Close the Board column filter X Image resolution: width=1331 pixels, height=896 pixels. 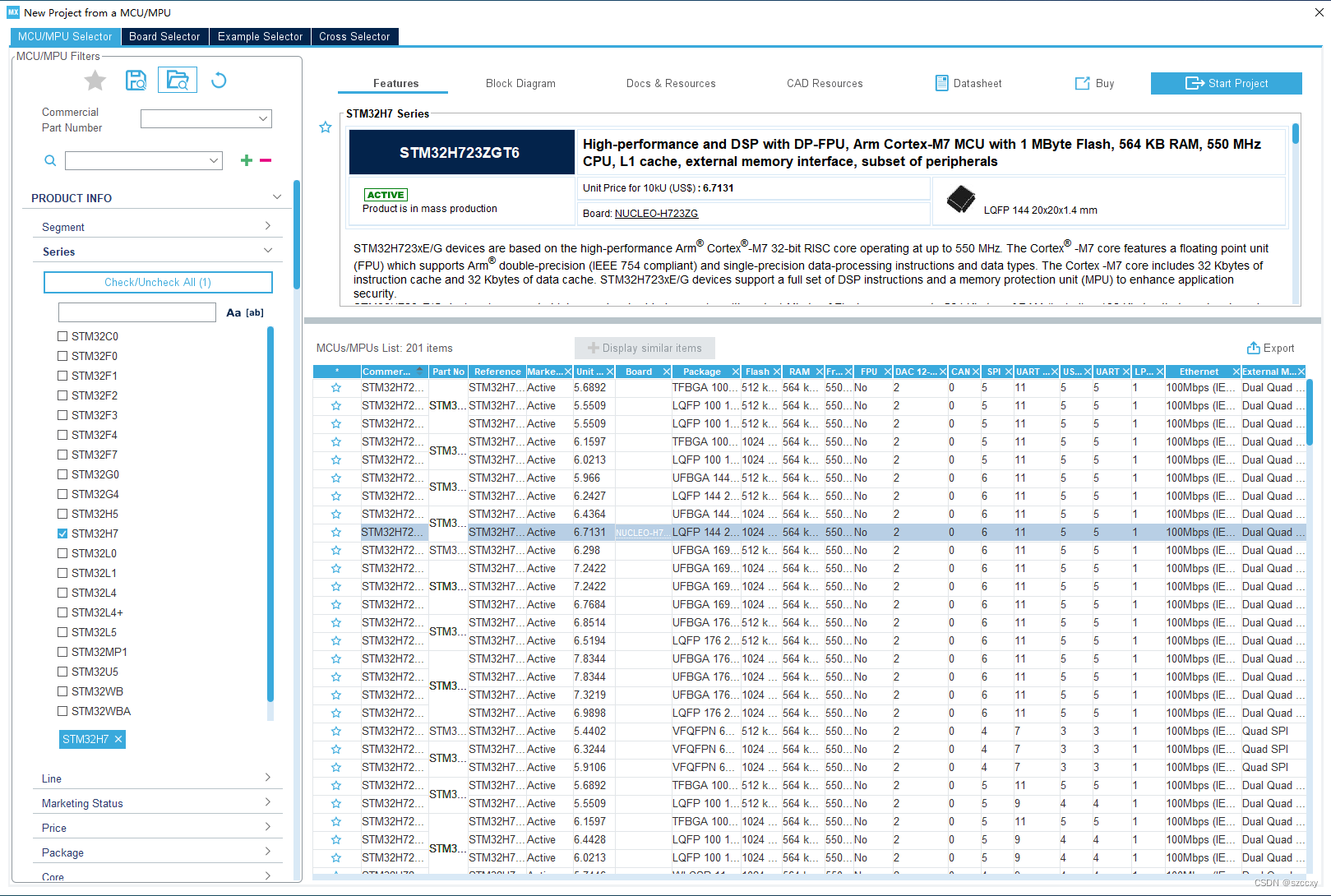(667, 372)
